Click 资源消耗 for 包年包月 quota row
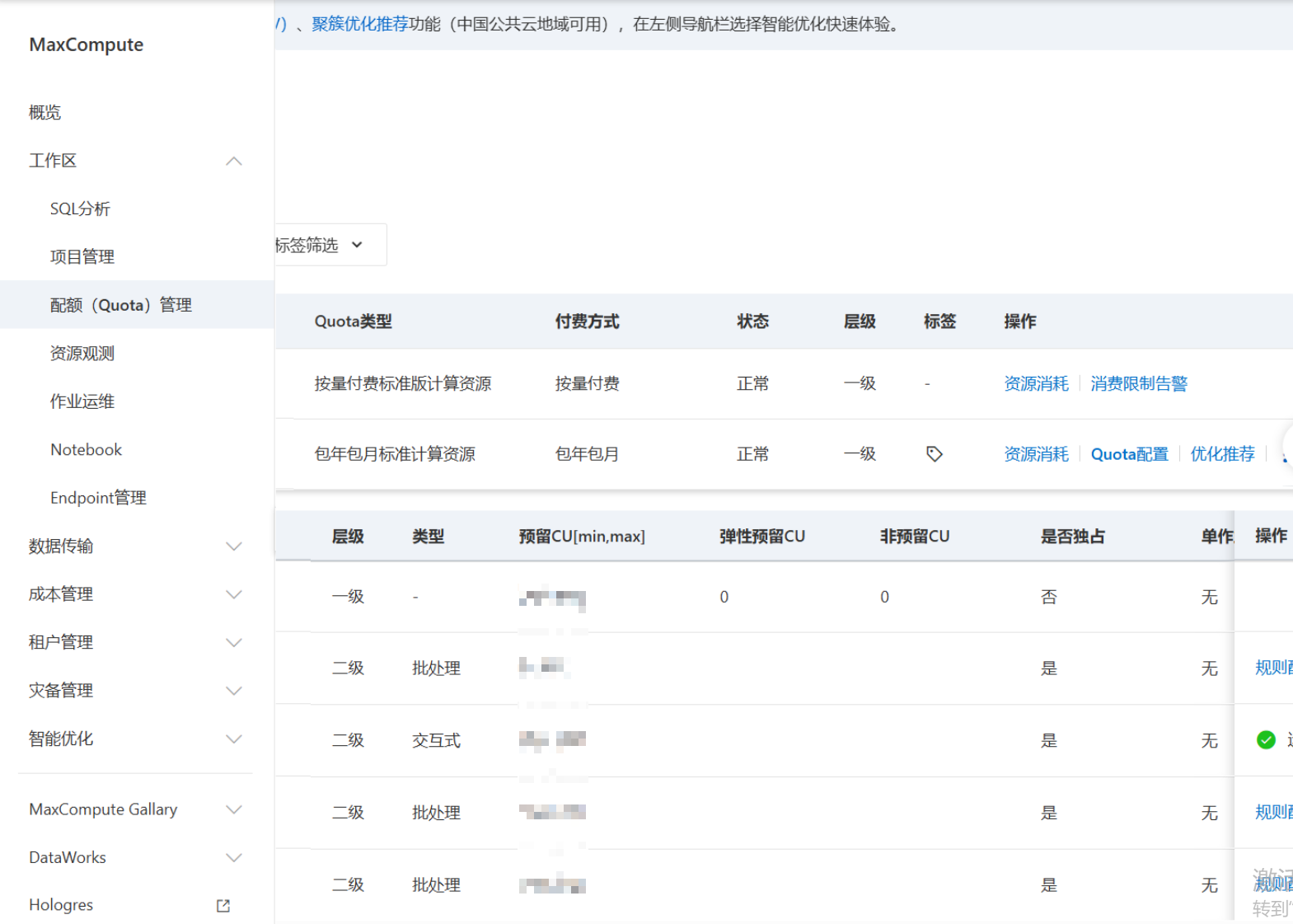The width and height of the screenshot is (1293, 924). tap(1036, 454)
